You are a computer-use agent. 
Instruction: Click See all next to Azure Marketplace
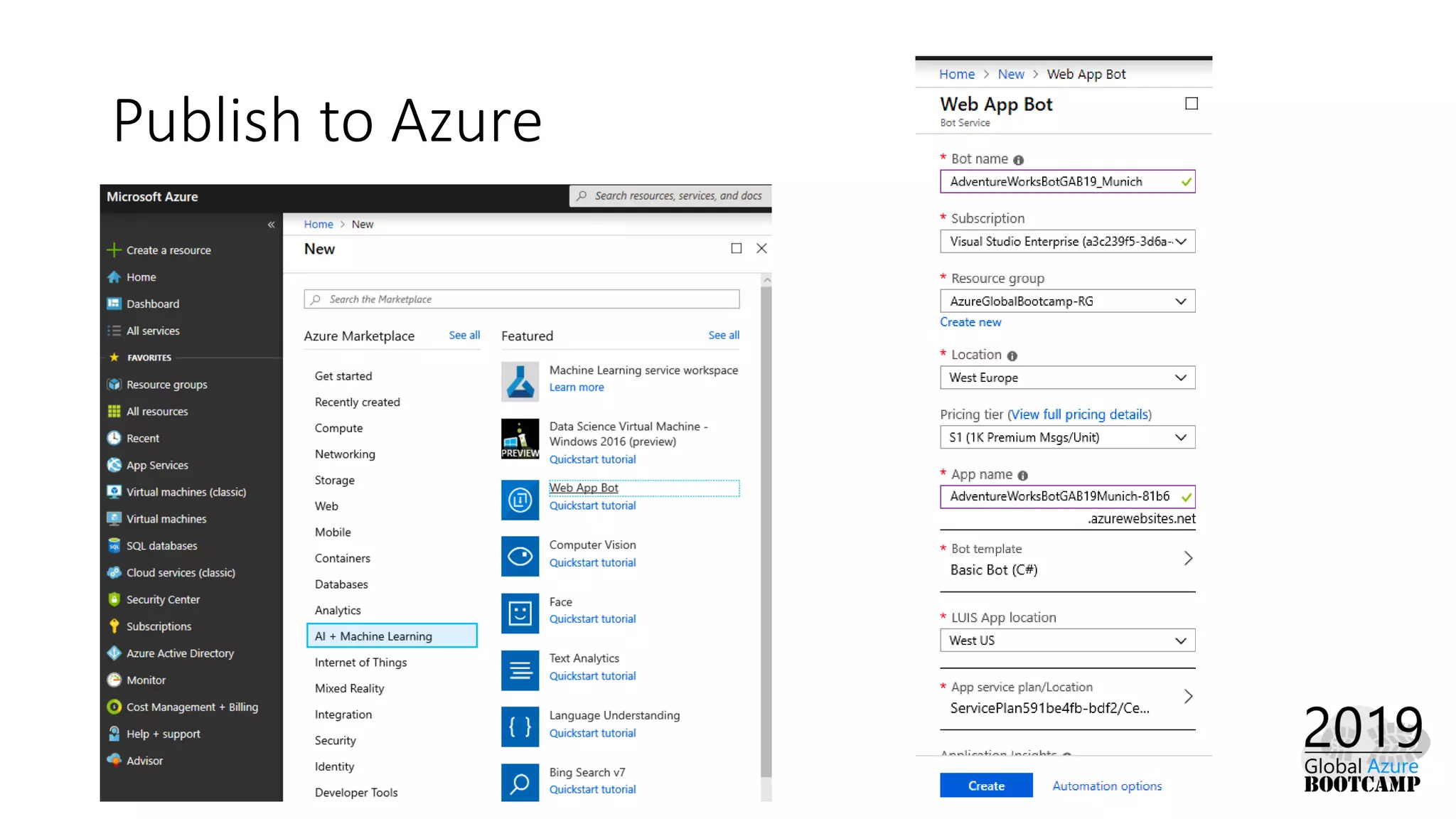[x=464, y=335]
